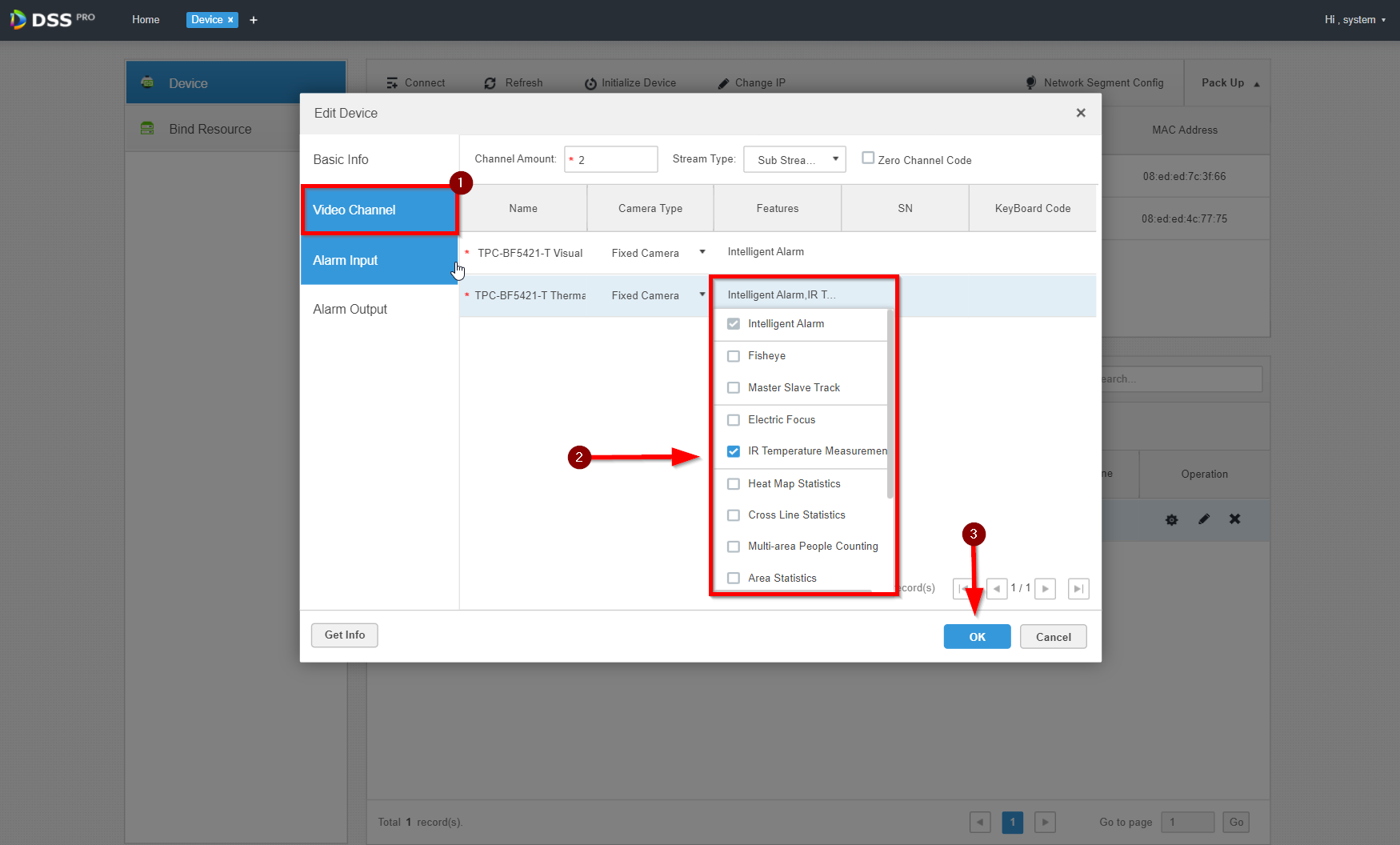The image size is (1400, 845).
Task: Close the Device tab with x icon
Action: tap(230, 20)
